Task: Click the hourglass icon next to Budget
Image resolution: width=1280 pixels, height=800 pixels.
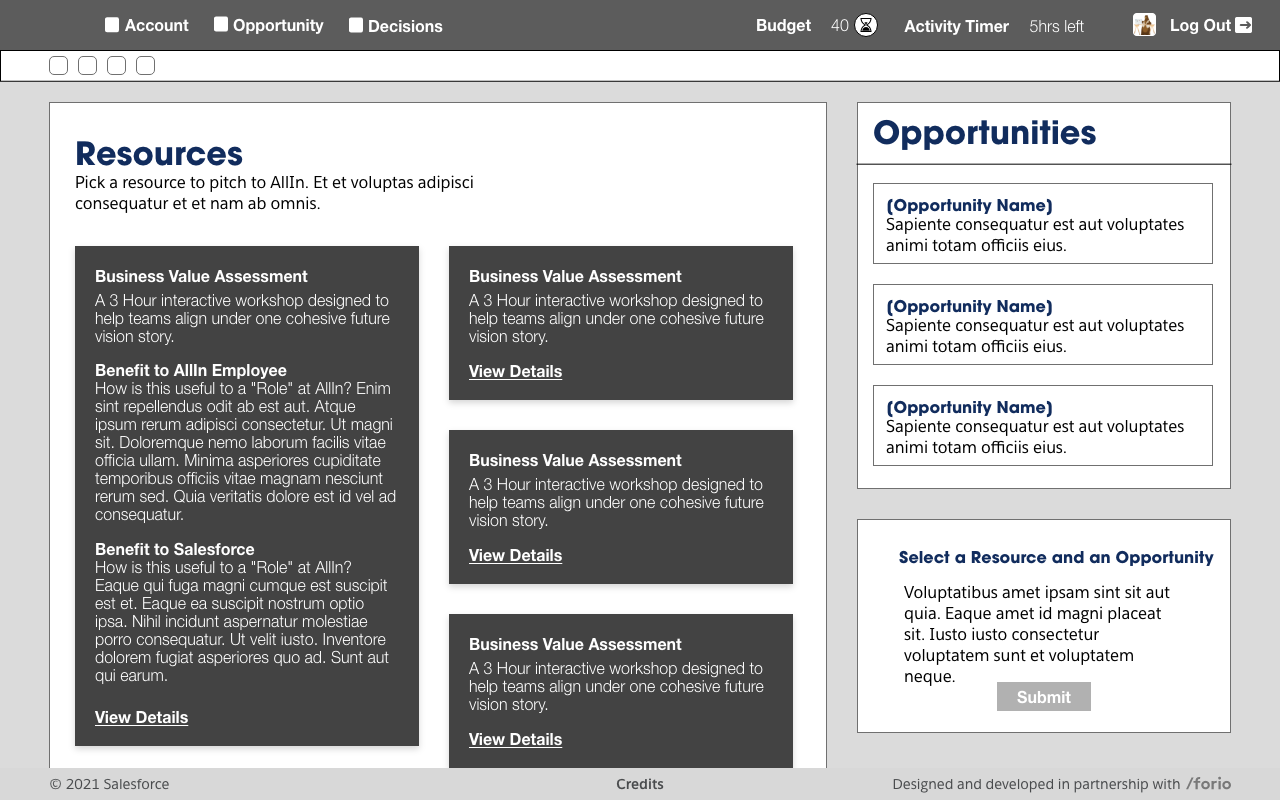Action: pyautogui.click(x=866, y=25)
